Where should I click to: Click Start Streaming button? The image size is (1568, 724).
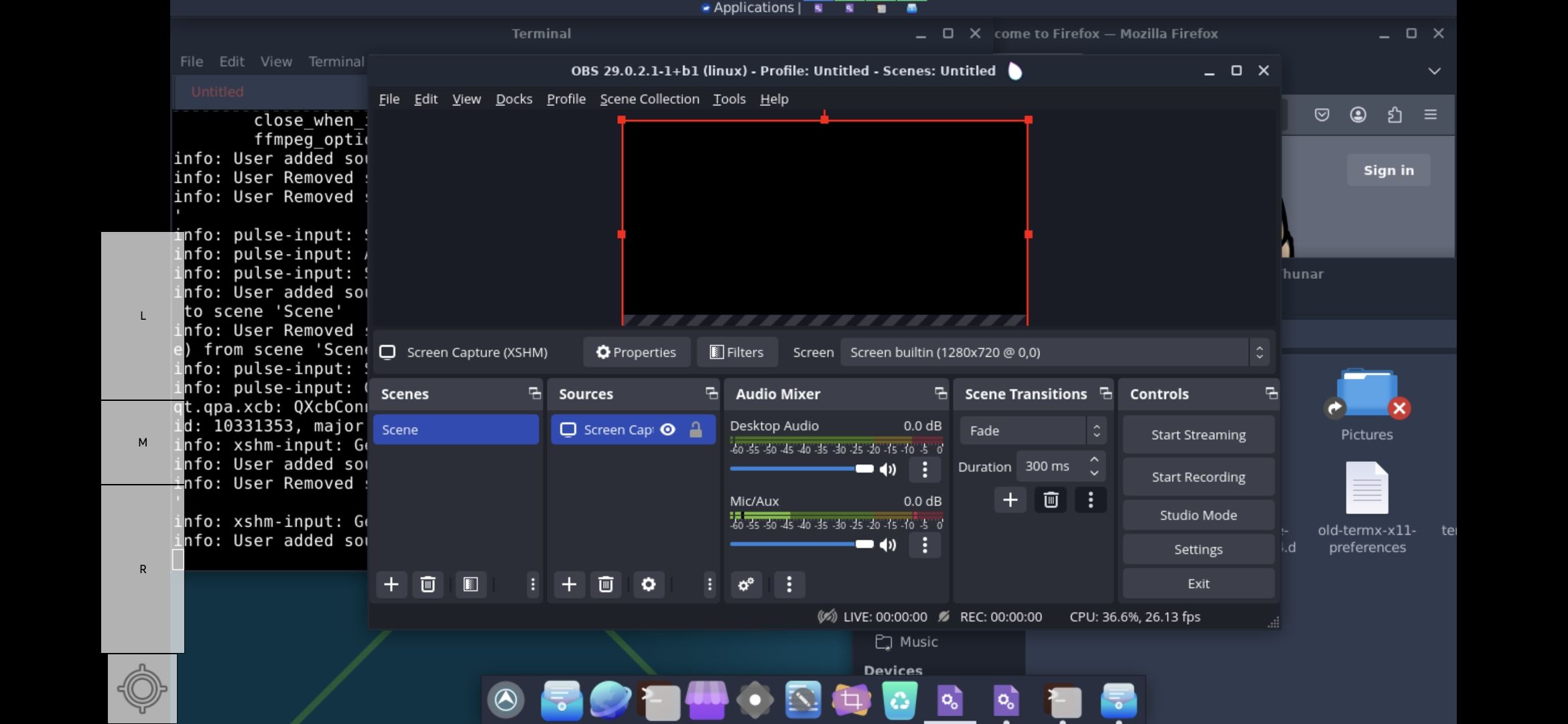[1198, 434]
